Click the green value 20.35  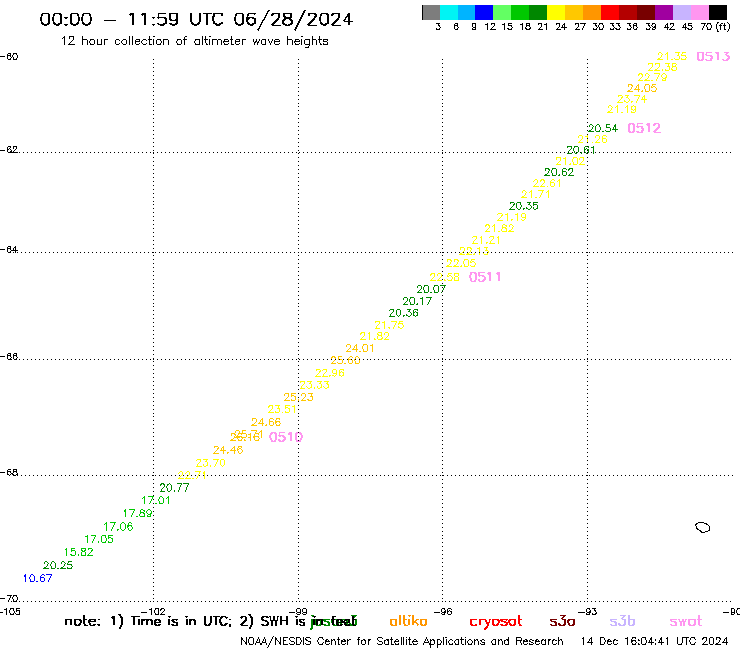click(x=523, y=206)
